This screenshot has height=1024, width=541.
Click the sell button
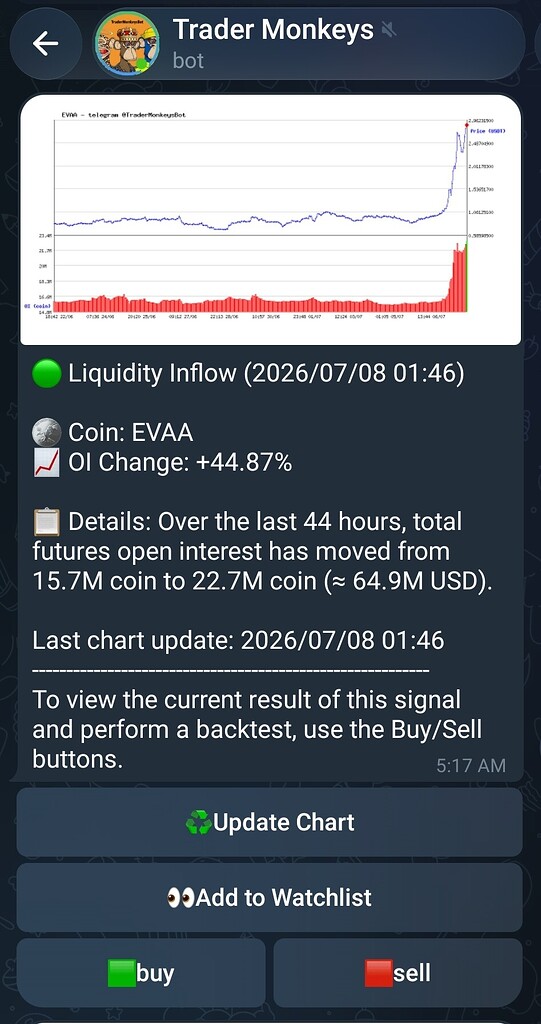point(398,973)
